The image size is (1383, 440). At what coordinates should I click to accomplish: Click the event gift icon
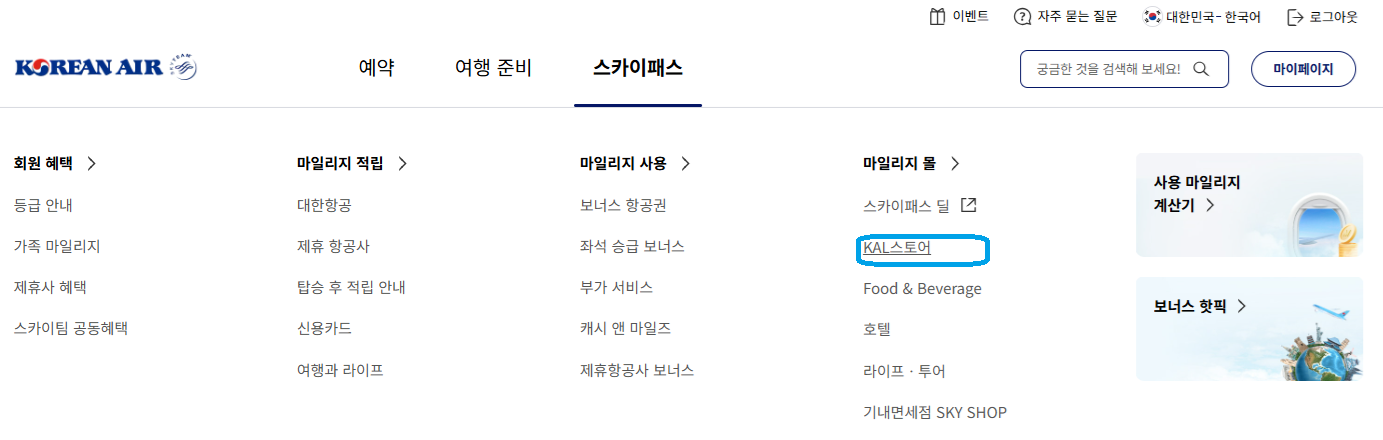pyautogui.click(x=937, y=17)
